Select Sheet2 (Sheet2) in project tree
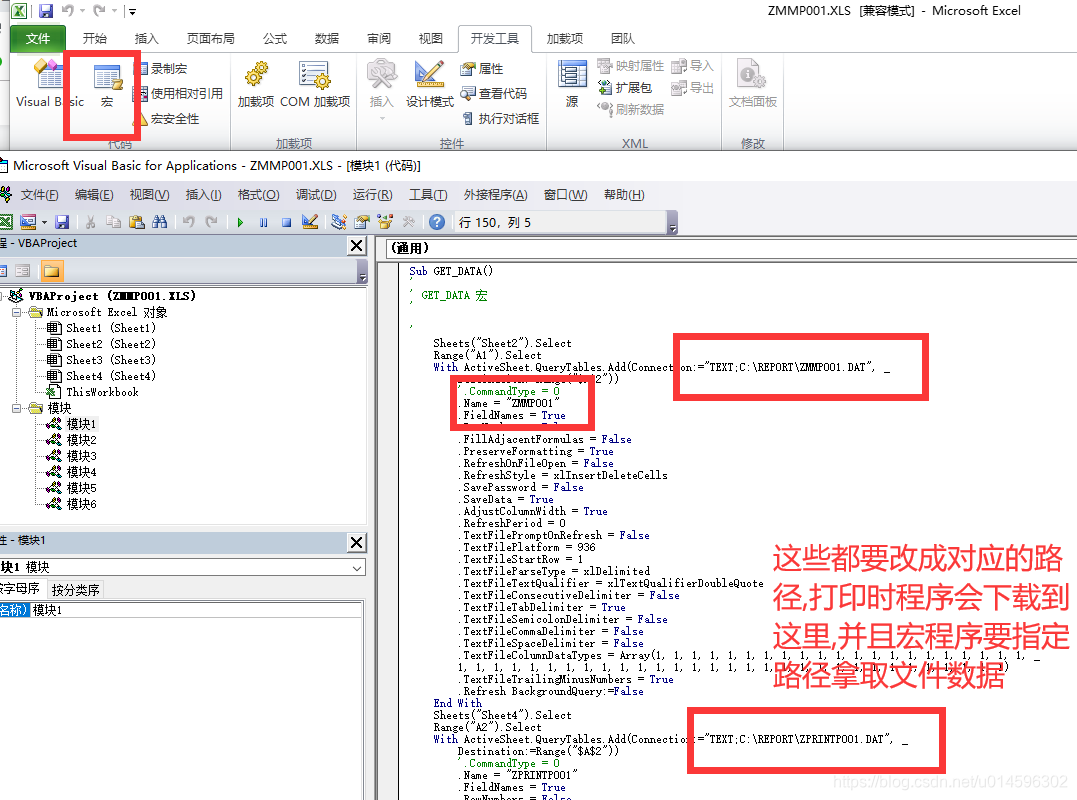Image resolution: width=1077 pixels, height=800 pixels. 101,344
